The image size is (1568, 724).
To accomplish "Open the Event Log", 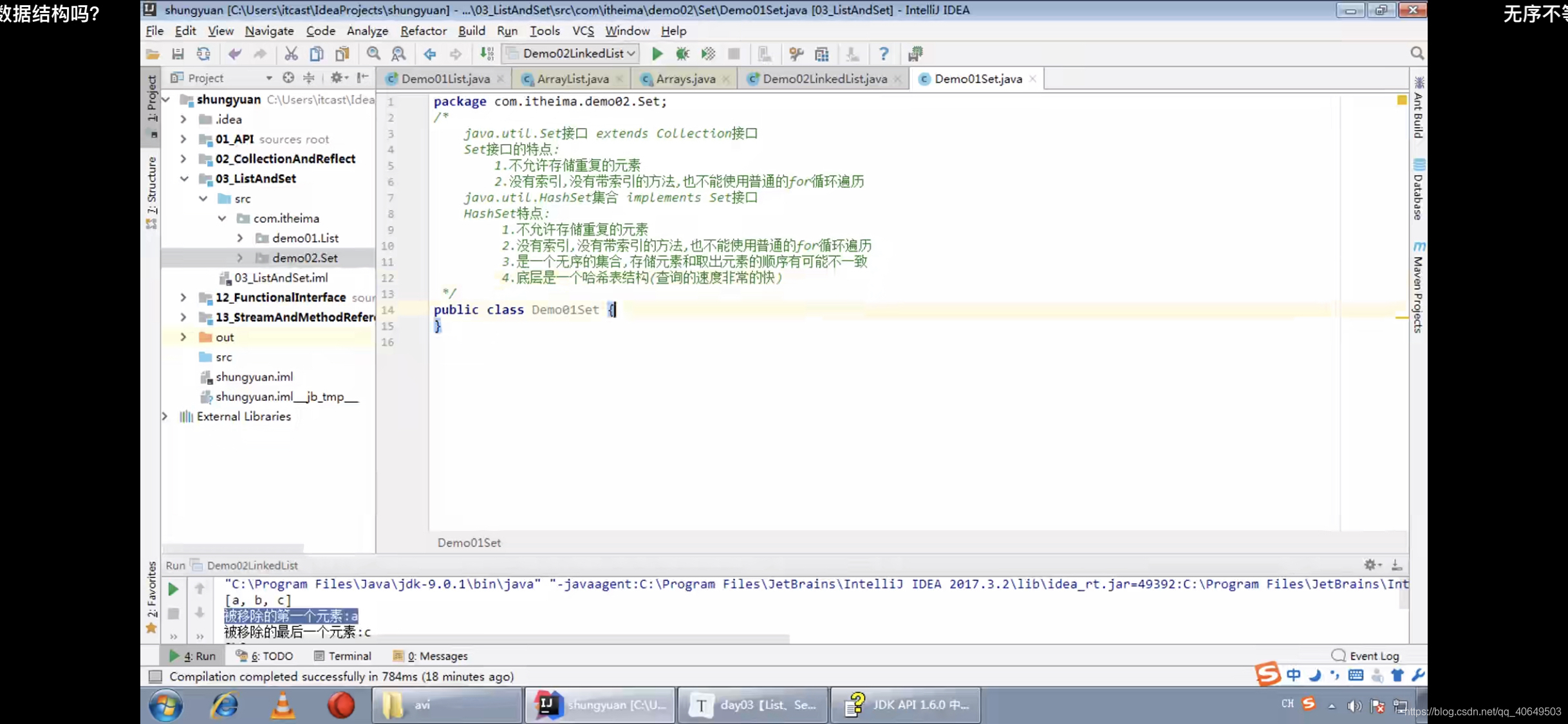I will 1366,656.
